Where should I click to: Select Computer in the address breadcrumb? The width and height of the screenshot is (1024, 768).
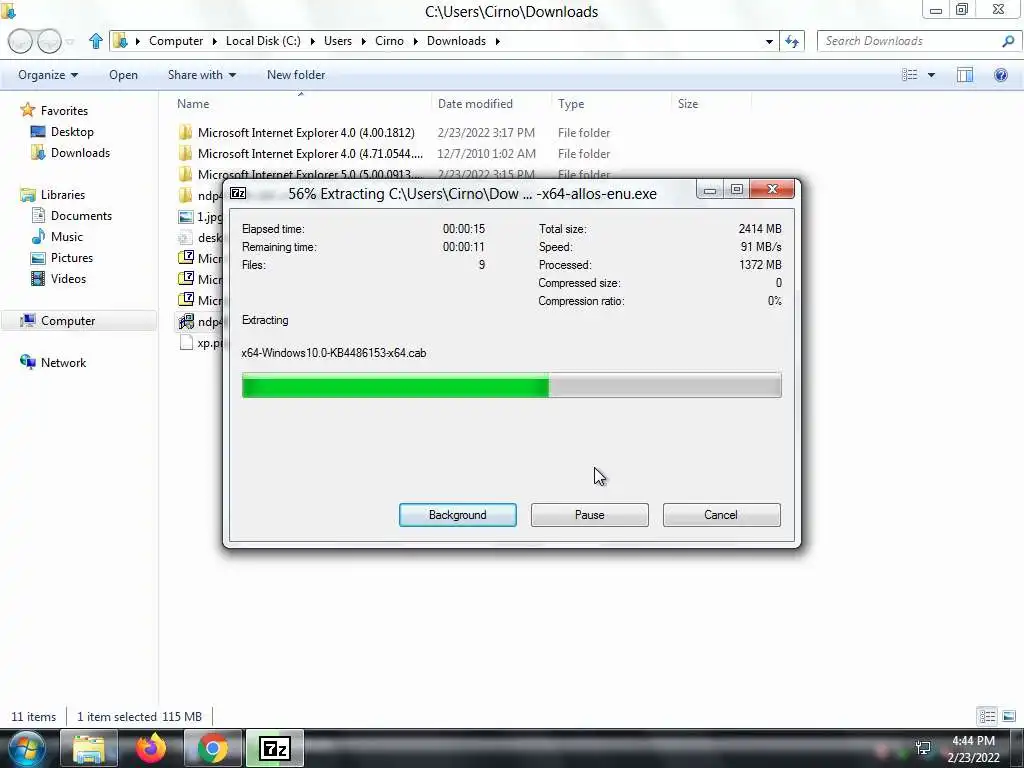point(176,40)
